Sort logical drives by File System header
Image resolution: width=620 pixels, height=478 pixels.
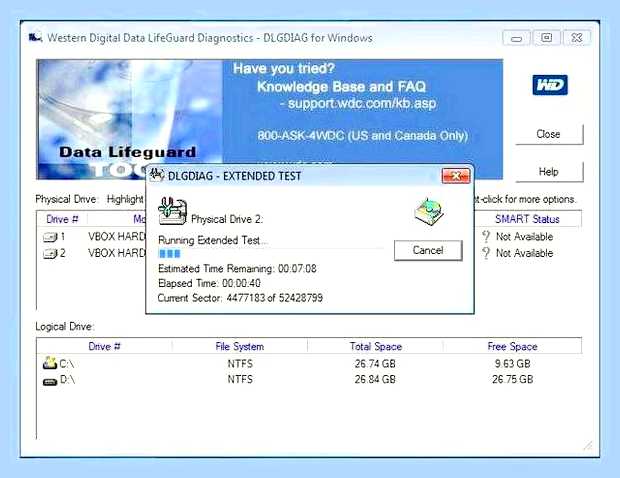pyautogui.click(x=240, y=346)
